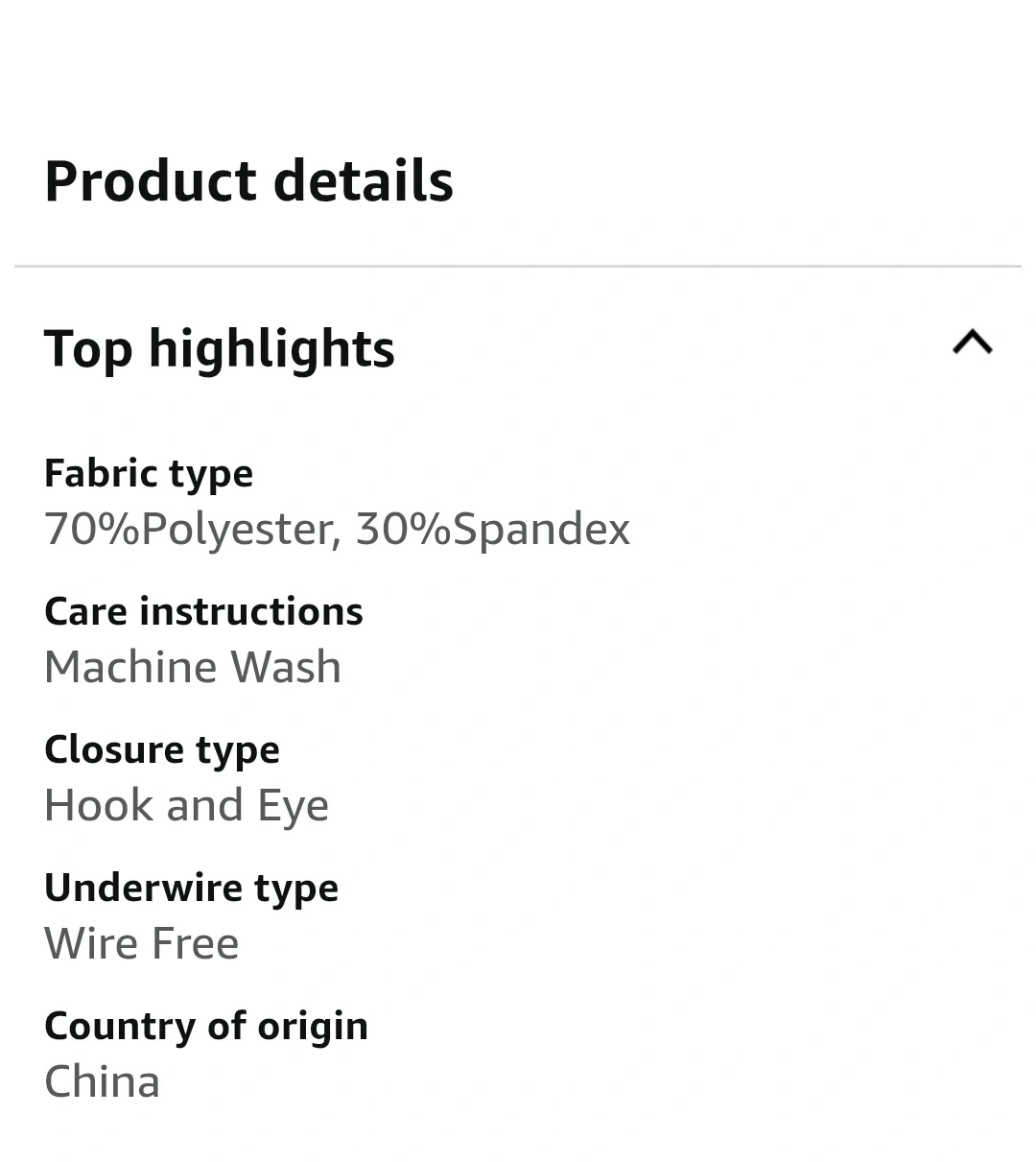
Task: Select the "Fabric type" label
Action: [149, 474]
